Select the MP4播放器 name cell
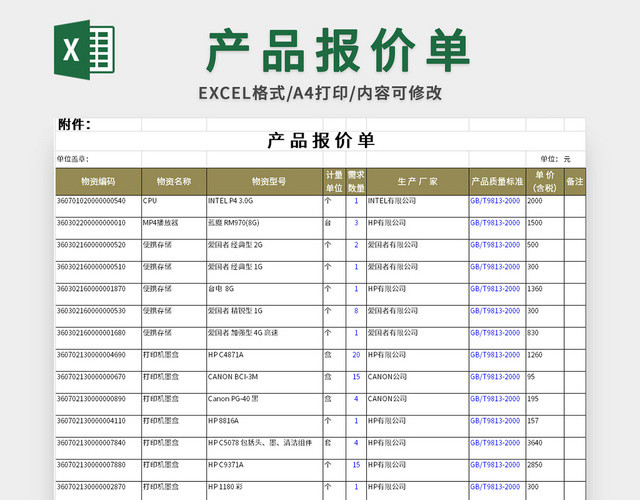Viewport: 640px width, 500px height. (174, 228)
